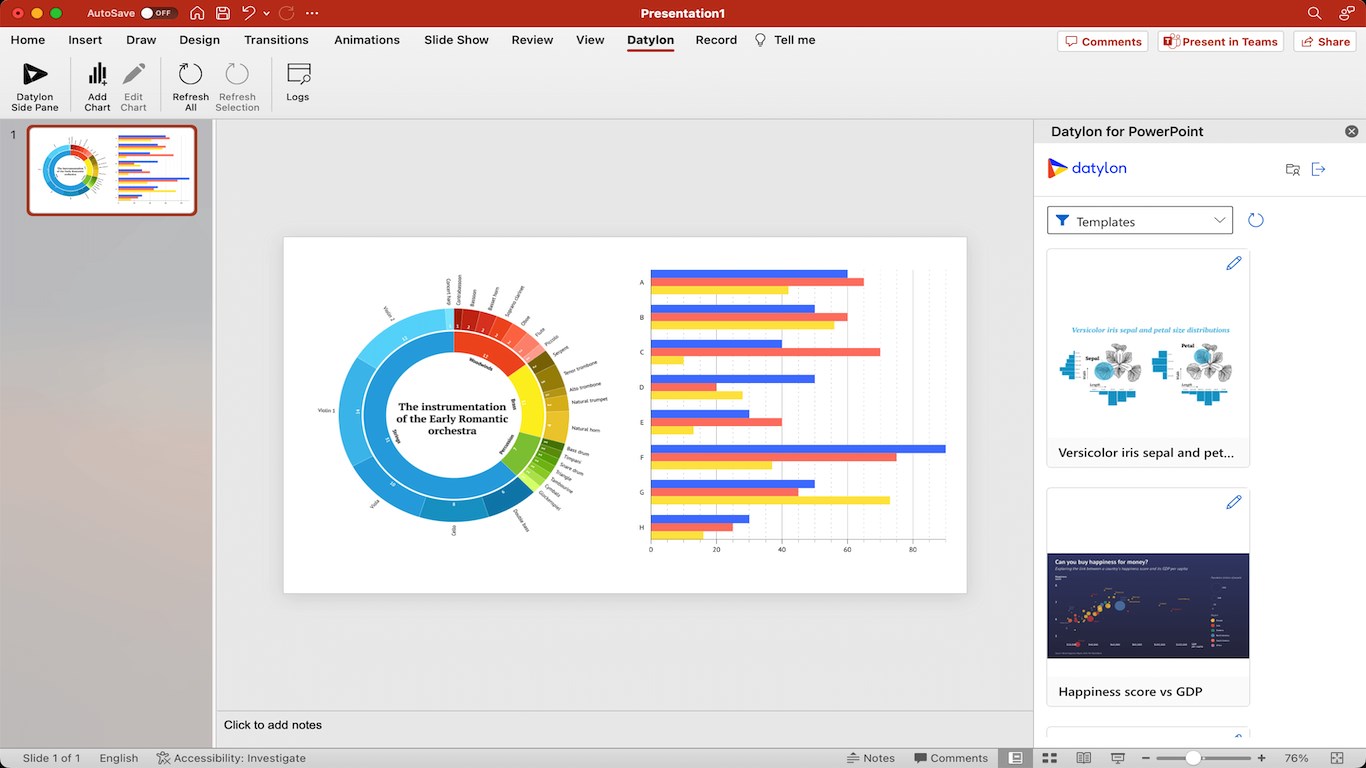Open the share people icon at top right
1366x768 pixels.
click(1346, 13)
